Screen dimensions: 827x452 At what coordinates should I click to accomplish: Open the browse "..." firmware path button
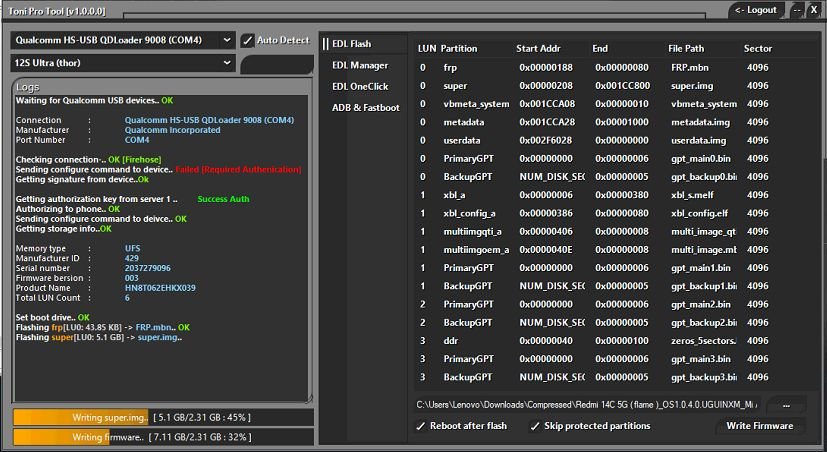(786, 405)
